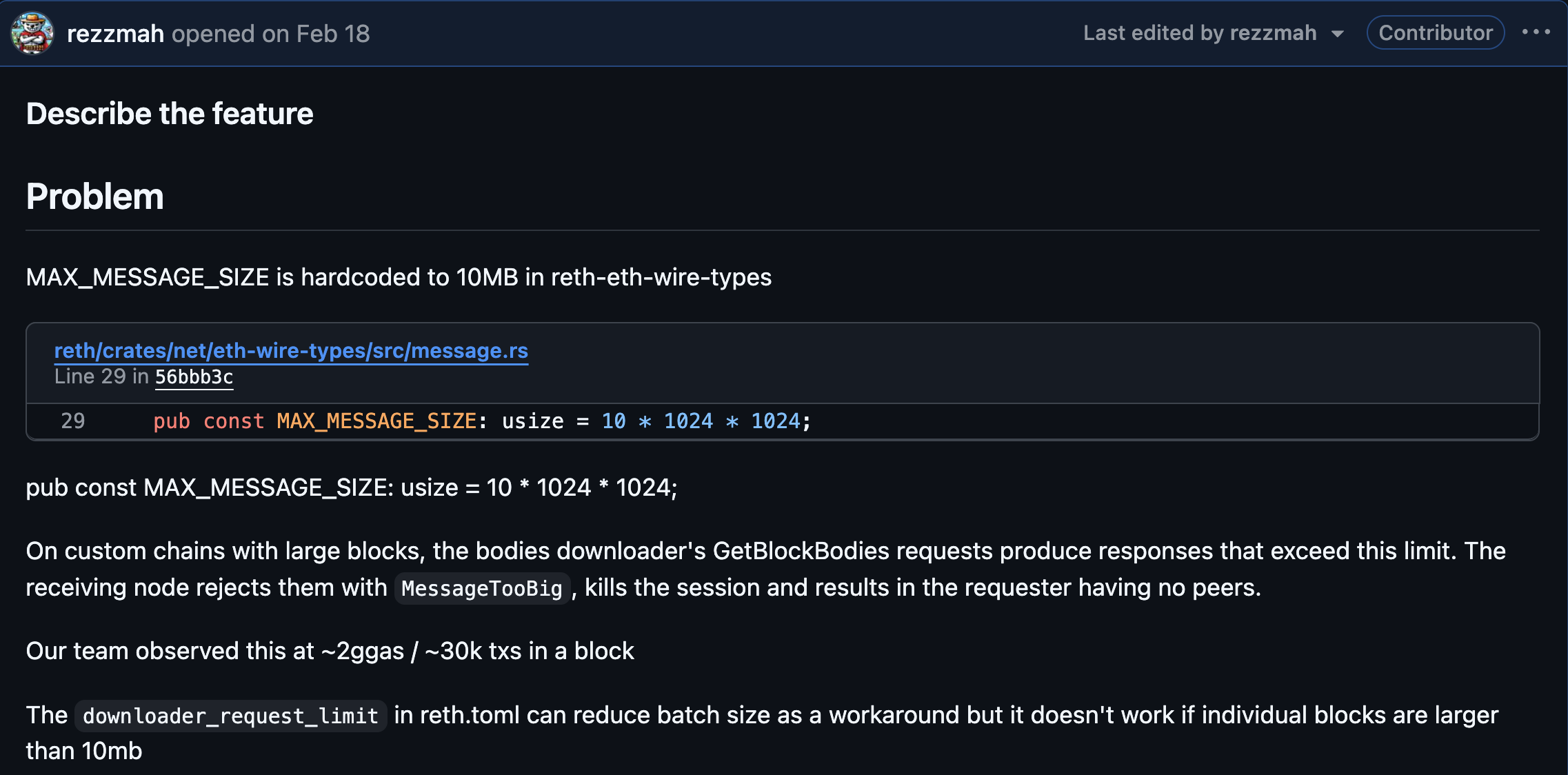Click the Contributor badge

(x=1436, y=32)
